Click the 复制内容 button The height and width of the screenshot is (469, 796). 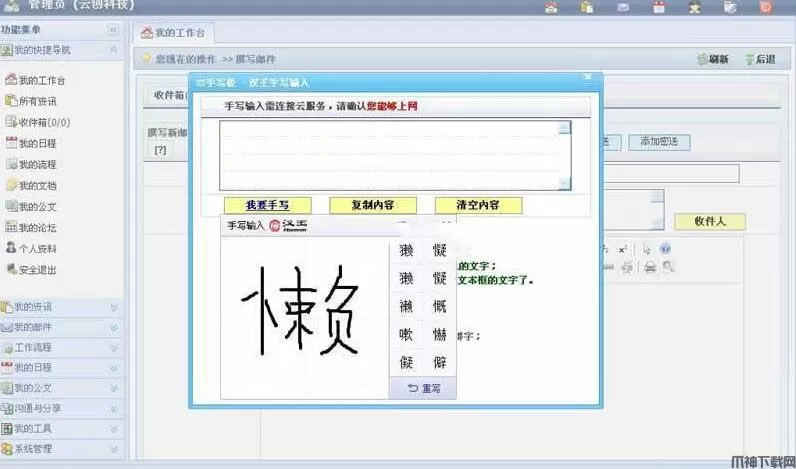point(373,205)
